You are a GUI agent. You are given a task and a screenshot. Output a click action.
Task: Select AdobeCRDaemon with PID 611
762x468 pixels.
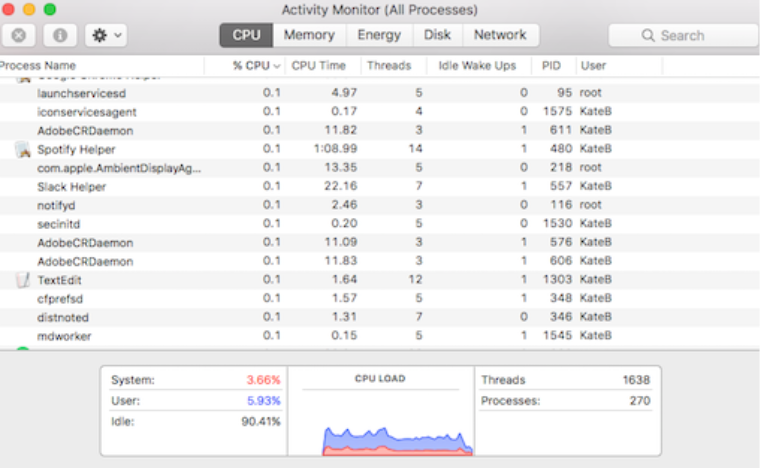85,131
